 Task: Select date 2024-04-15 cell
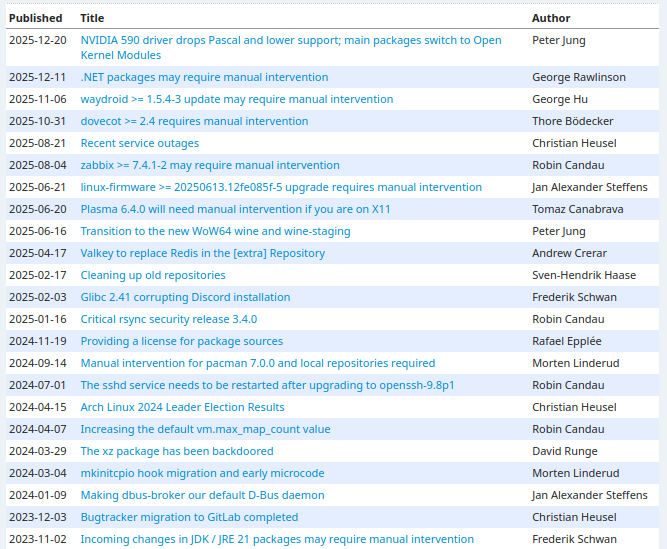point(37,407)
